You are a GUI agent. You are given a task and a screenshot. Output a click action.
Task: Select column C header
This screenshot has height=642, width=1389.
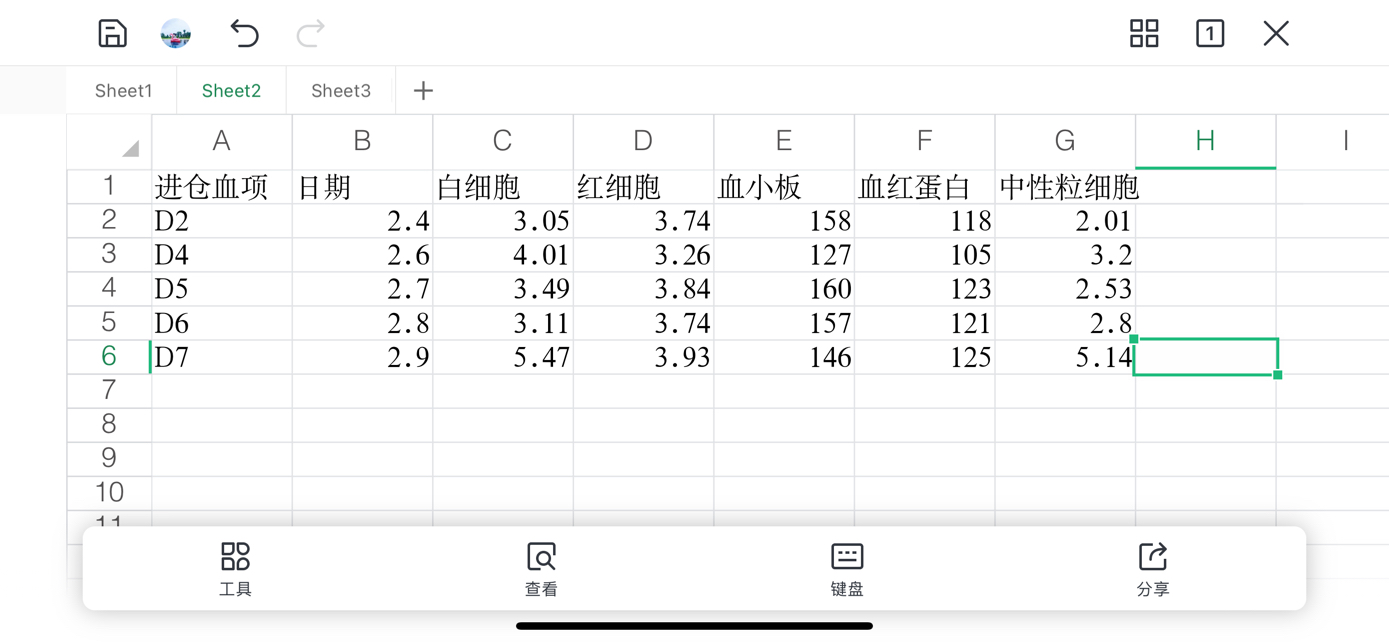click(x=503, y=142)
